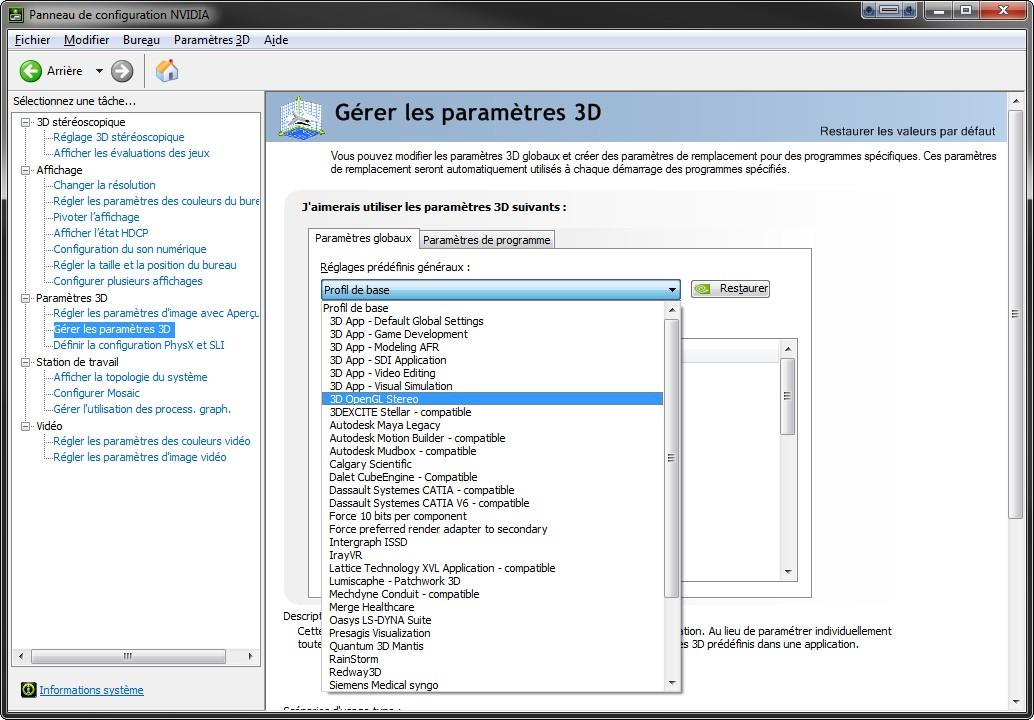This screenshot has width=1034, height=720.
Task: Open the Paramètres 3D menu
Action: pos(211,40)
